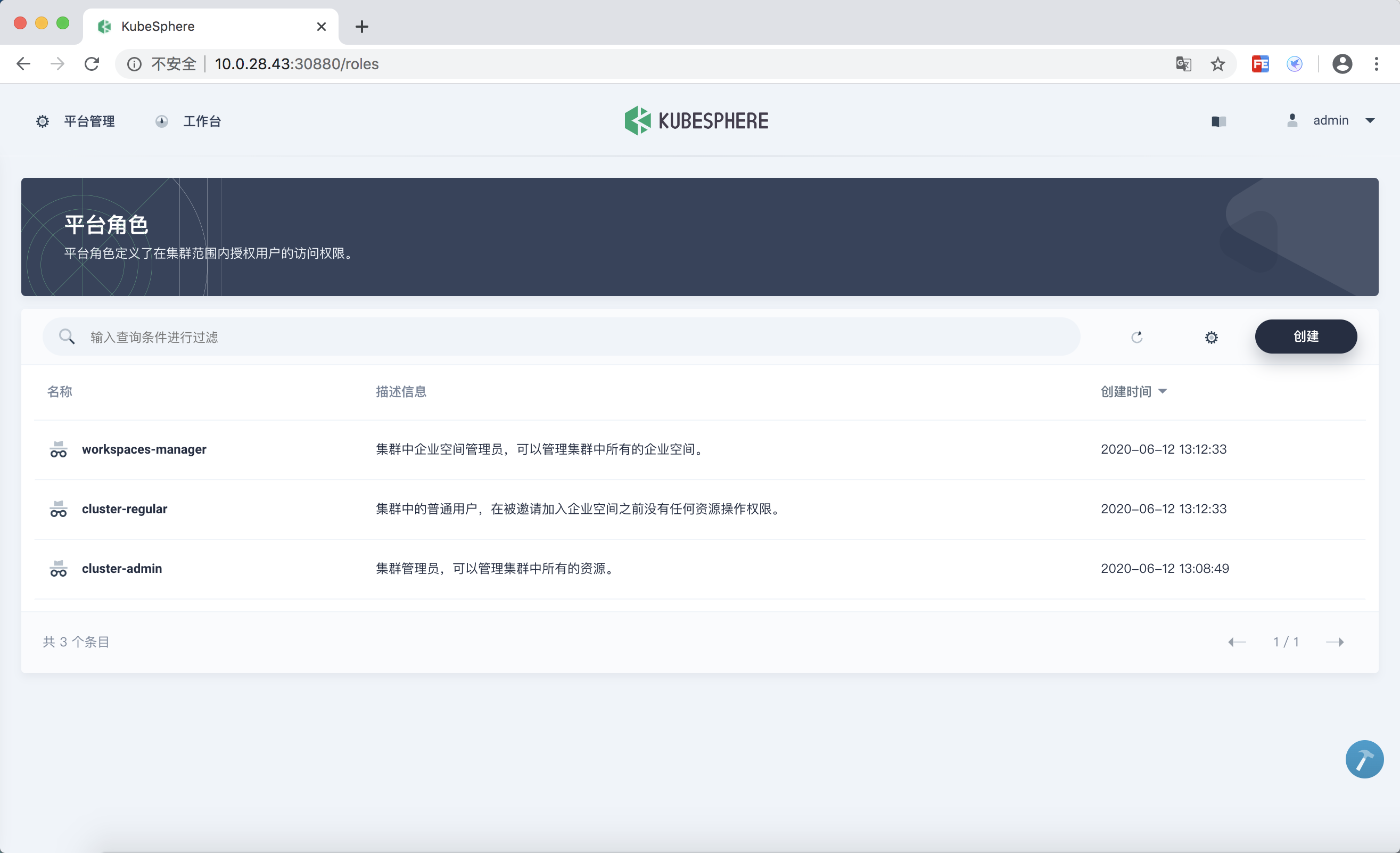Open the cluster-regular role link
The image size is (1400, 853).
(125, 508)
